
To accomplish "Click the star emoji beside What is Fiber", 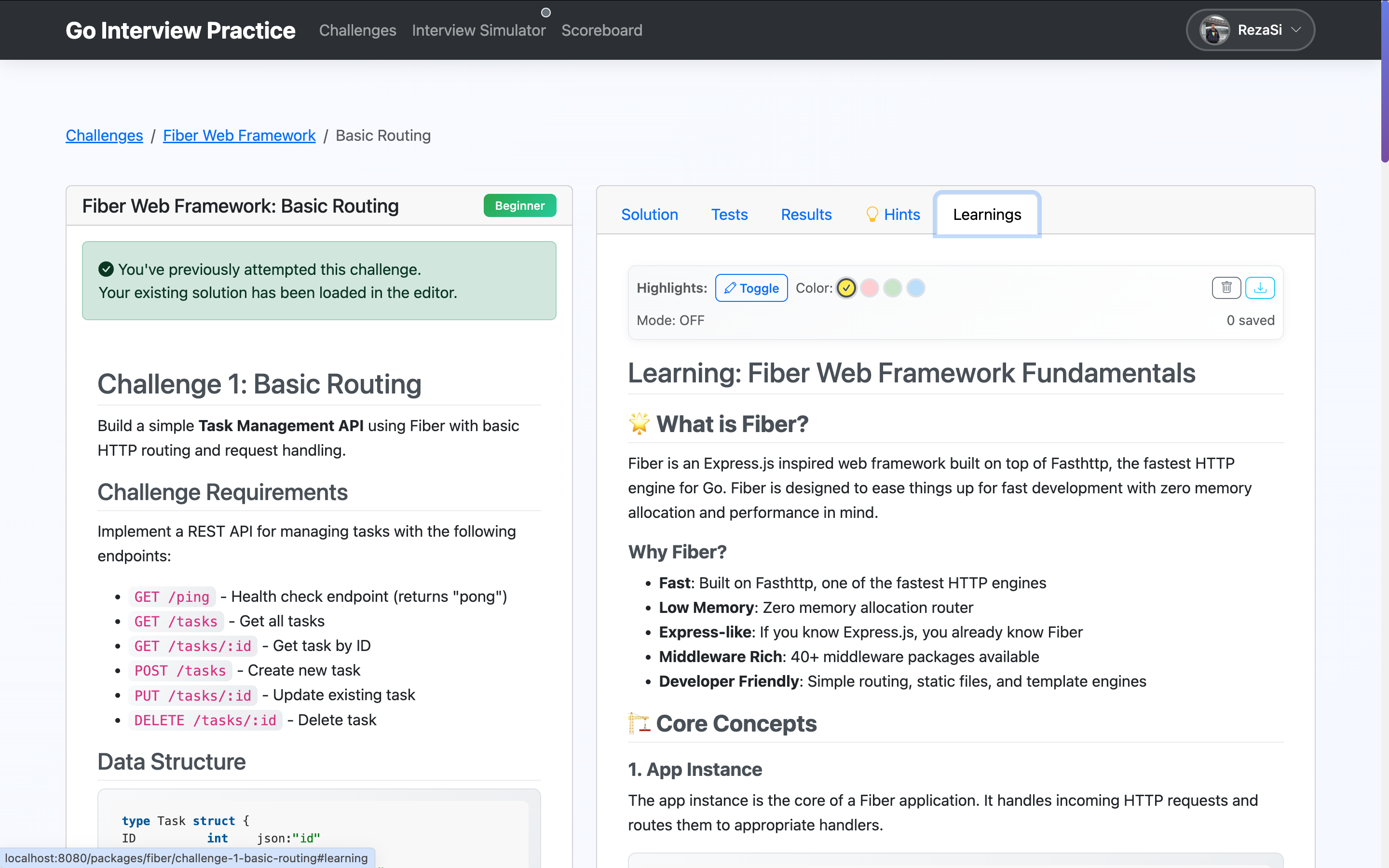I will click(639, 424).
